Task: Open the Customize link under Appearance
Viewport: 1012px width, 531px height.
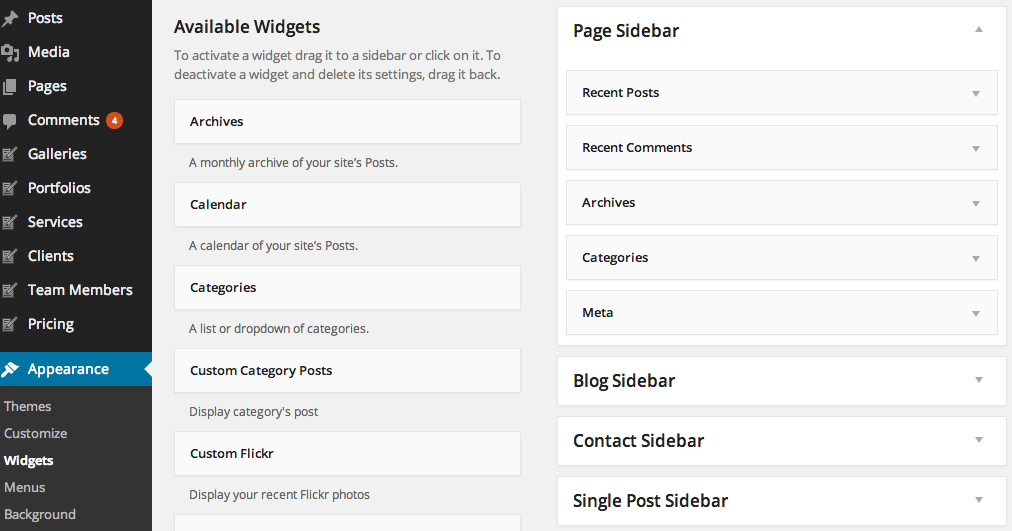Action: point(36,433)
